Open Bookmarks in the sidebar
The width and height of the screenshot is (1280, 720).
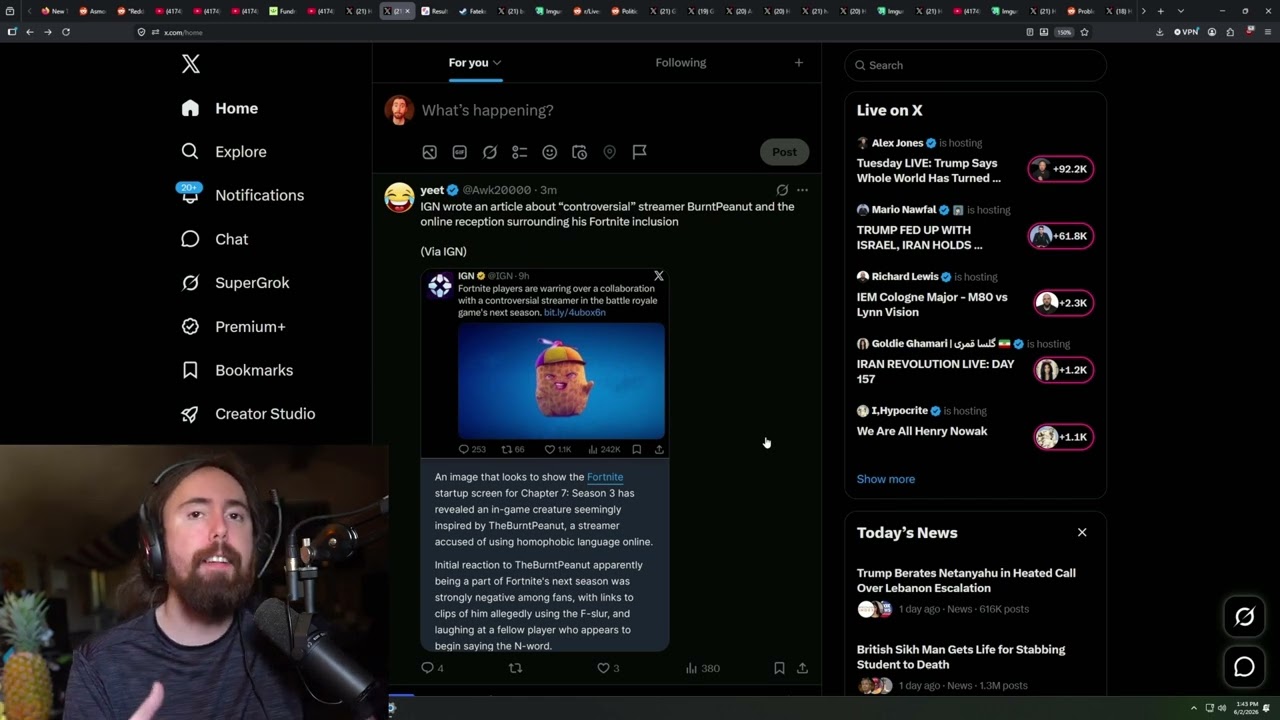(x=237, y=370)
